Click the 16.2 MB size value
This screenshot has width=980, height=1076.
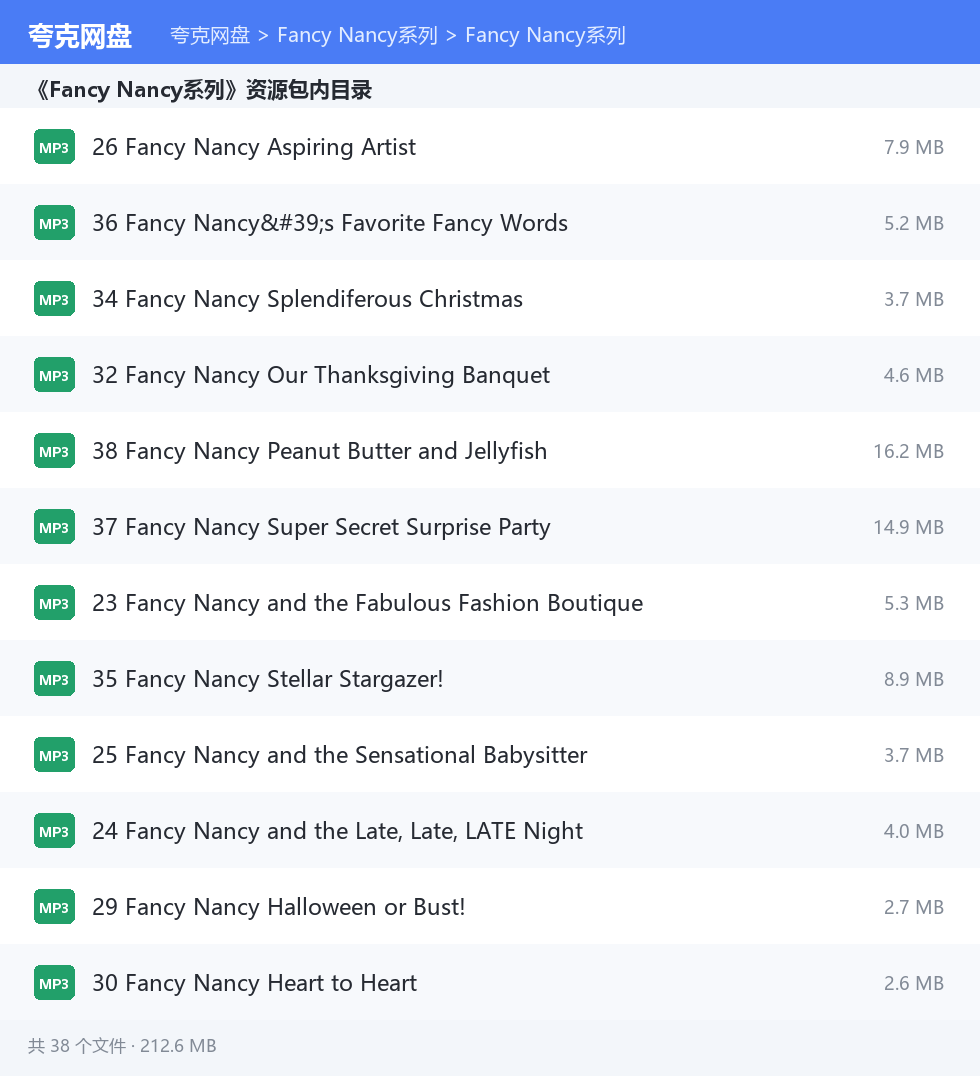click(x=909, y=451)
